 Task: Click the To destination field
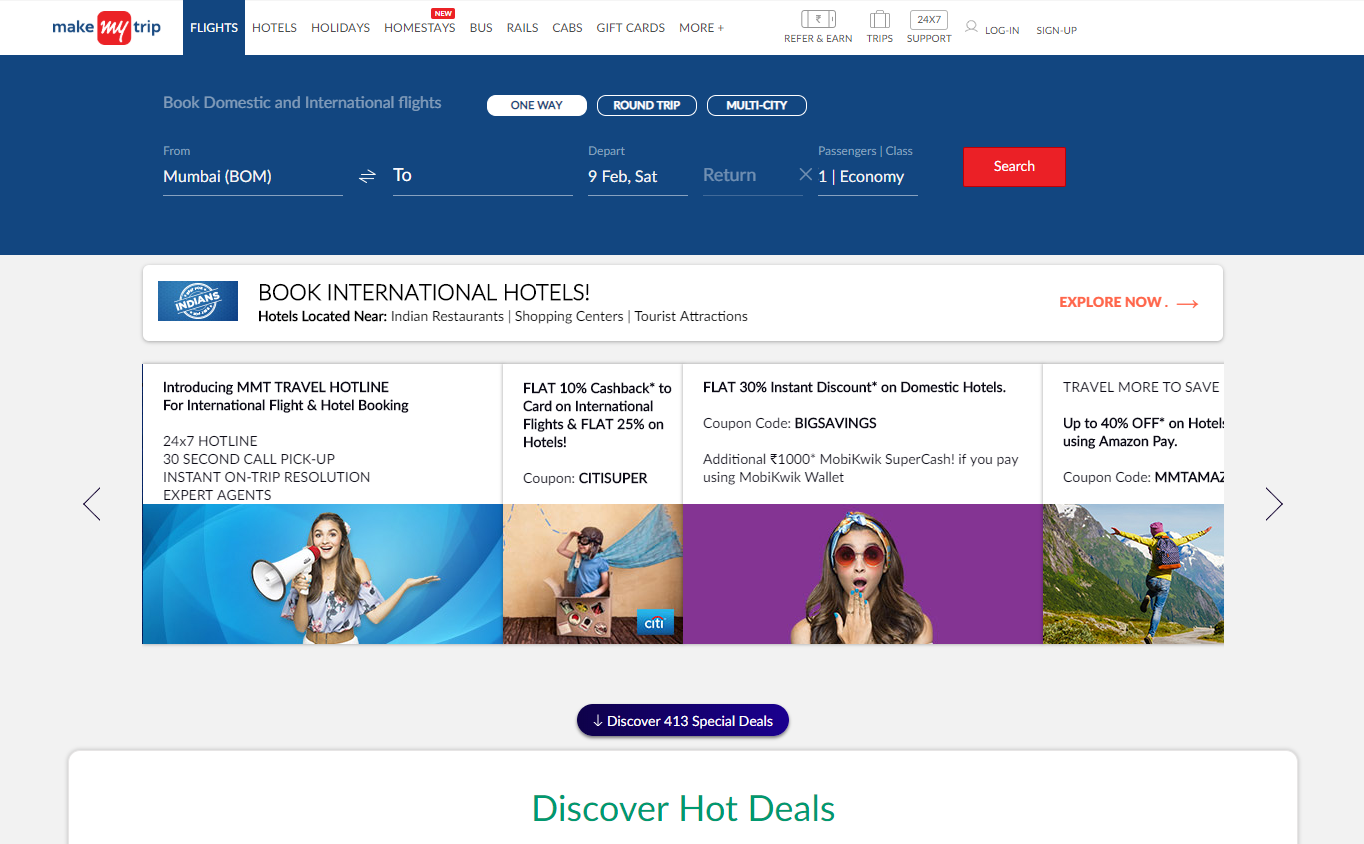coord(482,176)
